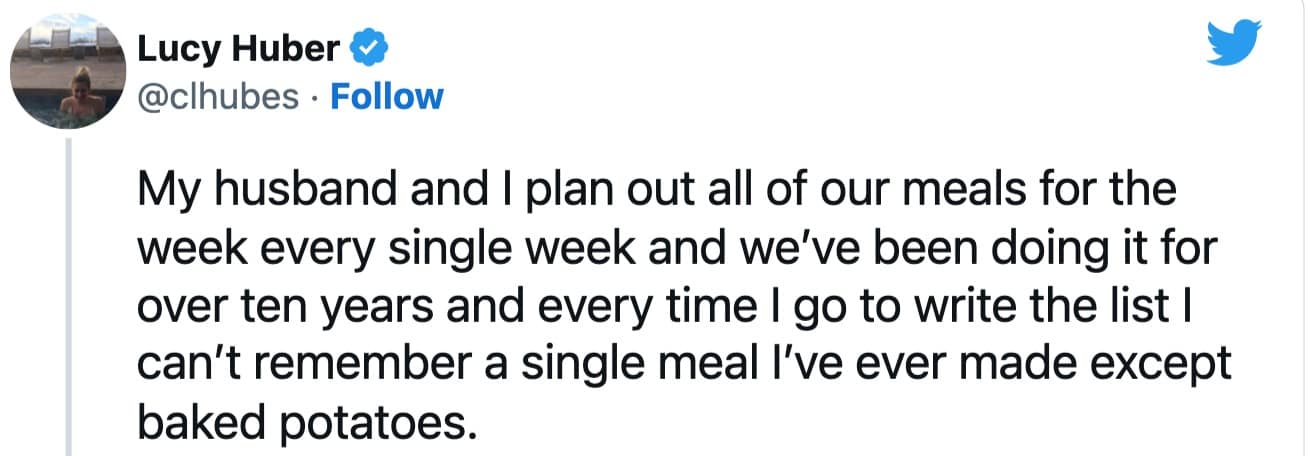Click the Follow link

(x=385, y=96)
